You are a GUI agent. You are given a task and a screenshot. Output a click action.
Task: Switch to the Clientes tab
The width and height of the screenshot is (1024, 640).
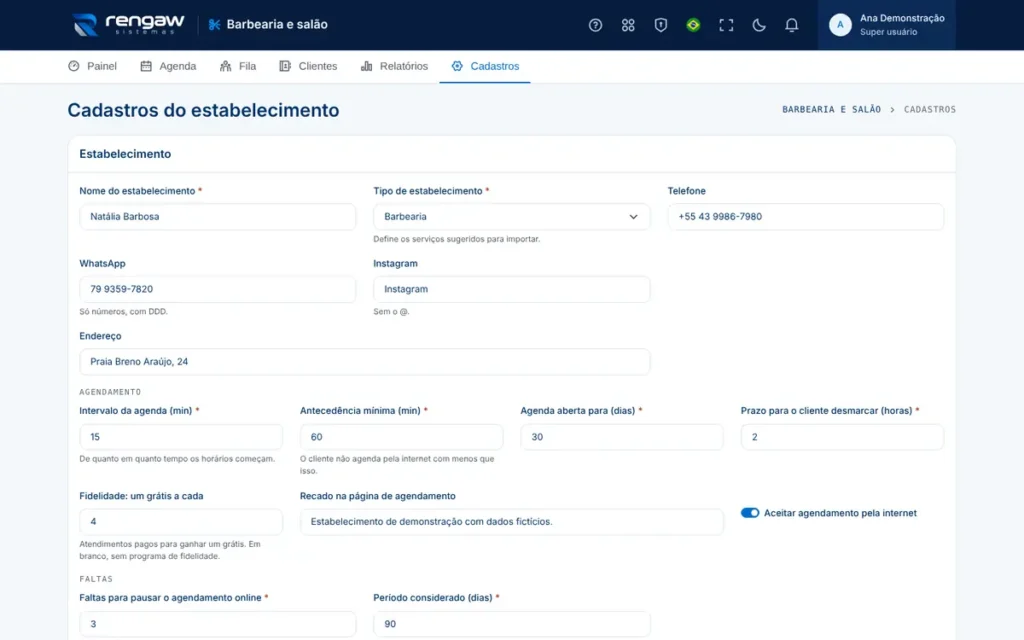[x=308, y=66]
